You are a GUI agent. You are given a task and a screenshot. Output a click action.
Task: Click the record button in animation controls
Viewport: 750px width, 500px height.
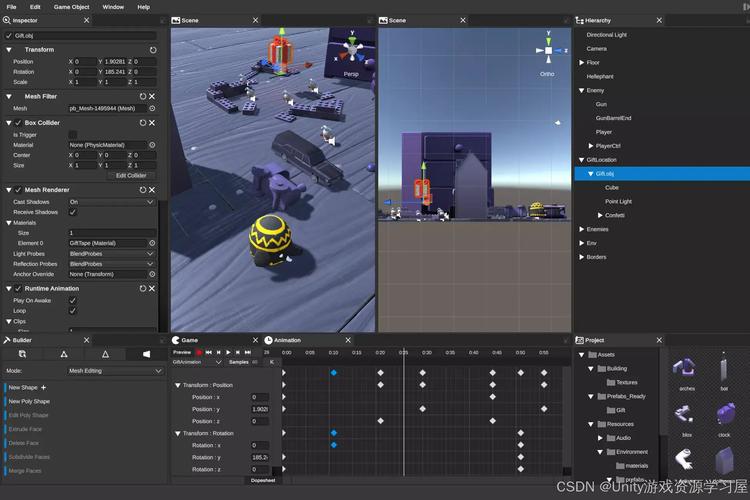(199, 352)
